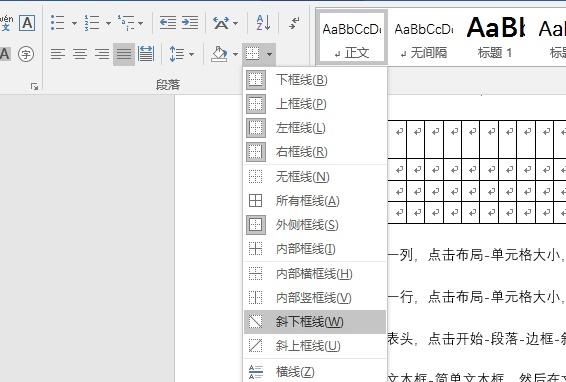This screenshot has width=566, height=382.
Task: Click the numbered list icon
Action: [92, 23]
